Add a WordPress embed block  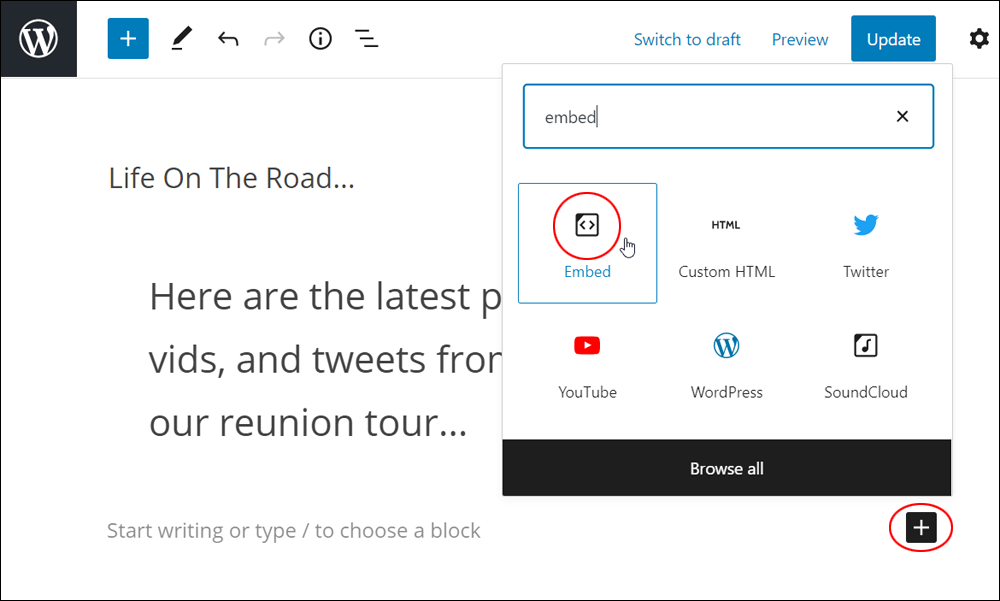coord(726,364)
